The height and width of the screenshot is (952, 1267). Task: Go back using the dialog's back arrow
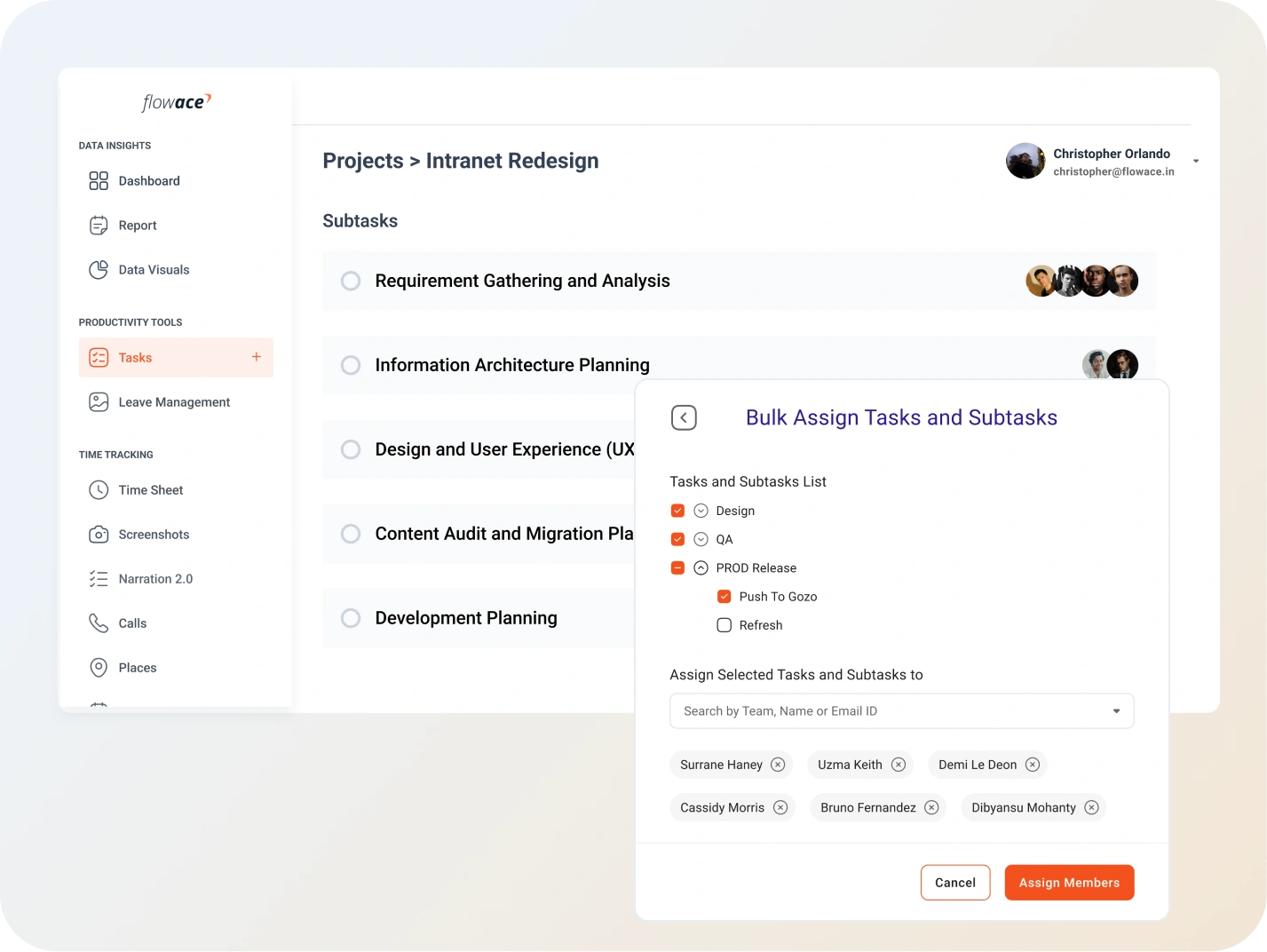click(684, 417)
